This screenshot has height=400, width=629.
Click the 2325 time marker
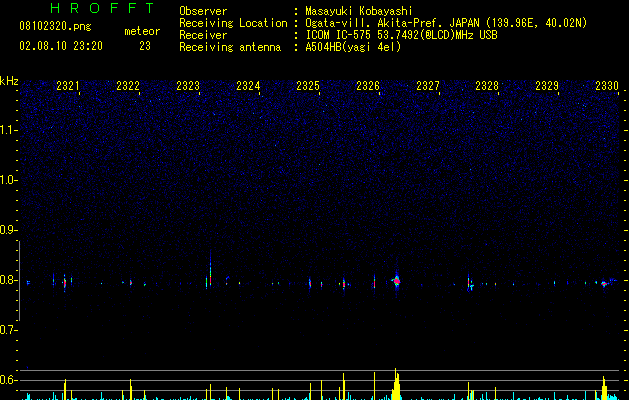(308, 86)
